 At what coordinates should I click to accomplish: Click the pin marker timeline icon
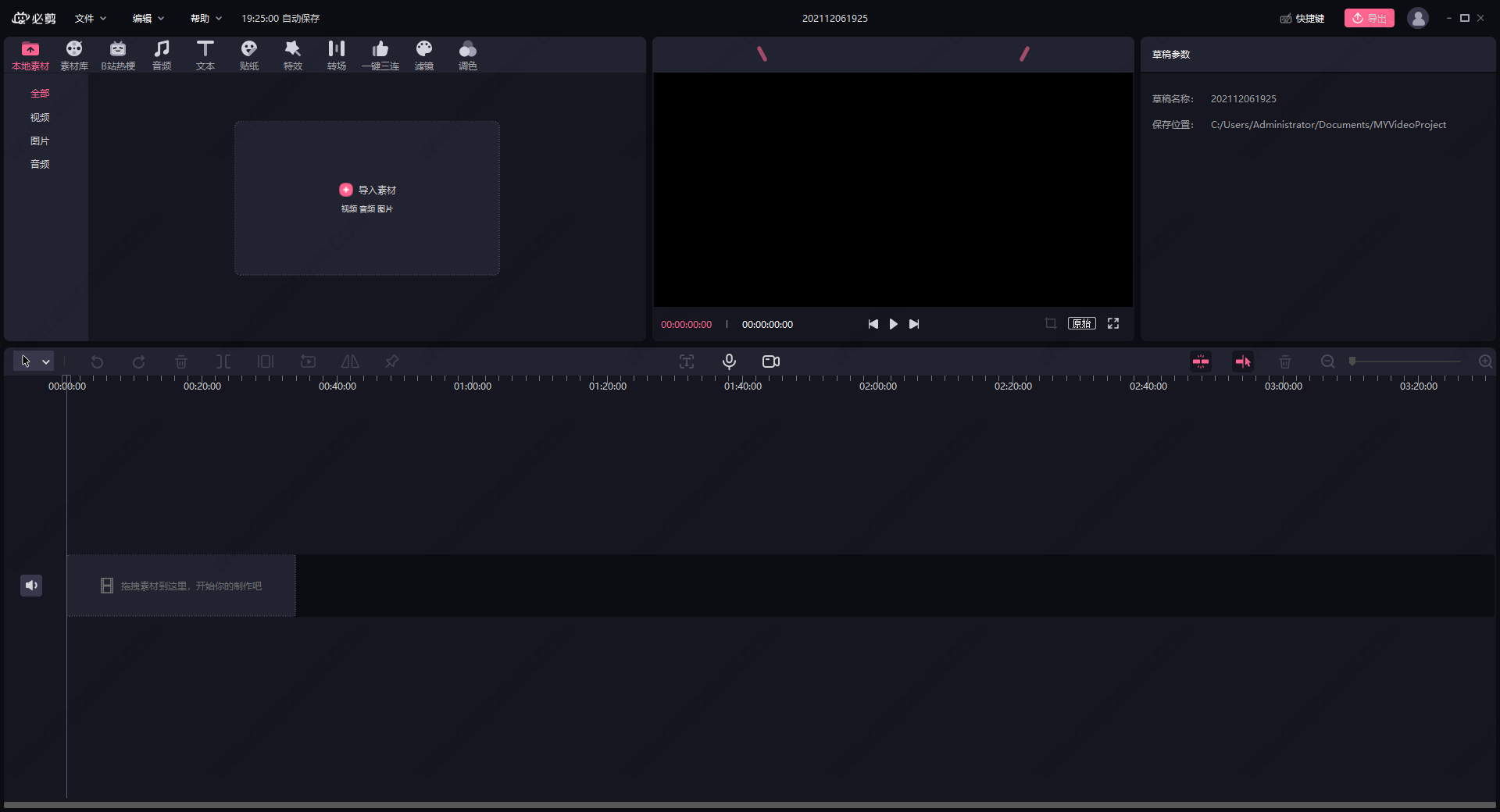point(392,361)
